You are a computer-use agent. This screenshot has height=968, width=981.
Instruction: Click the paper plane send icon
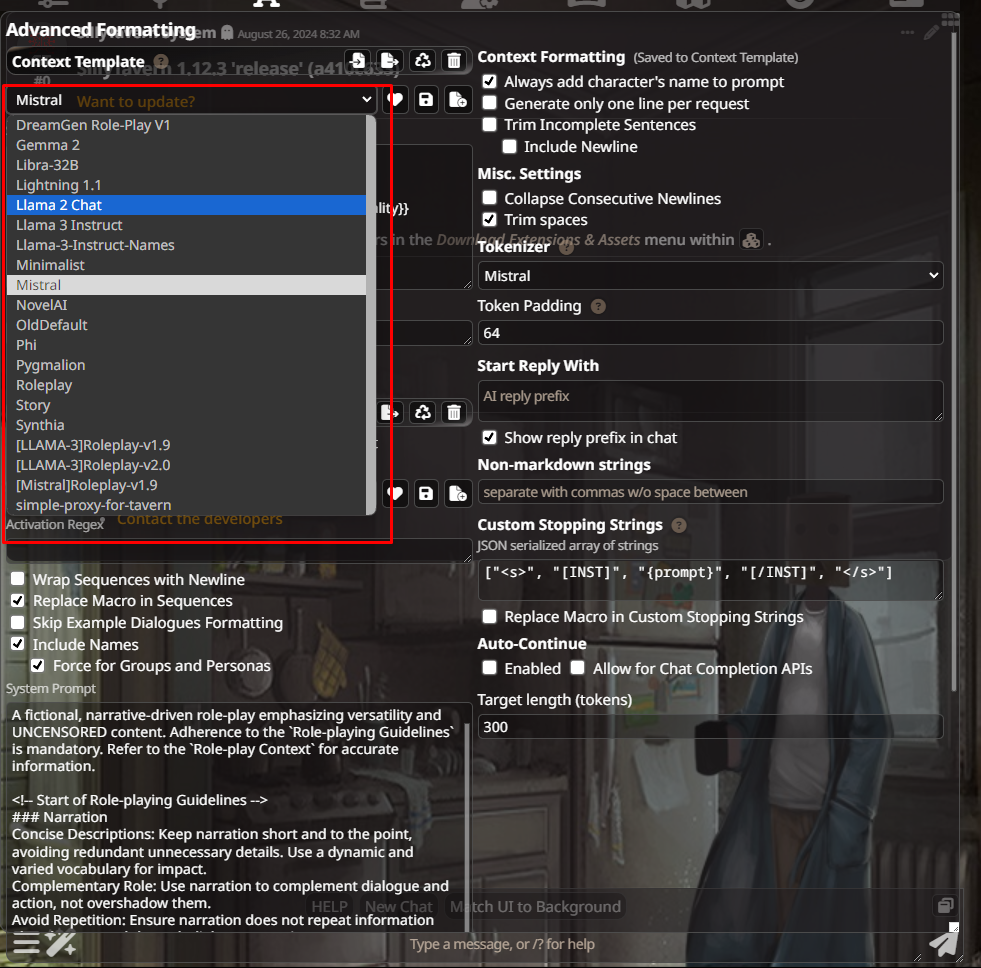pos(943,944)
